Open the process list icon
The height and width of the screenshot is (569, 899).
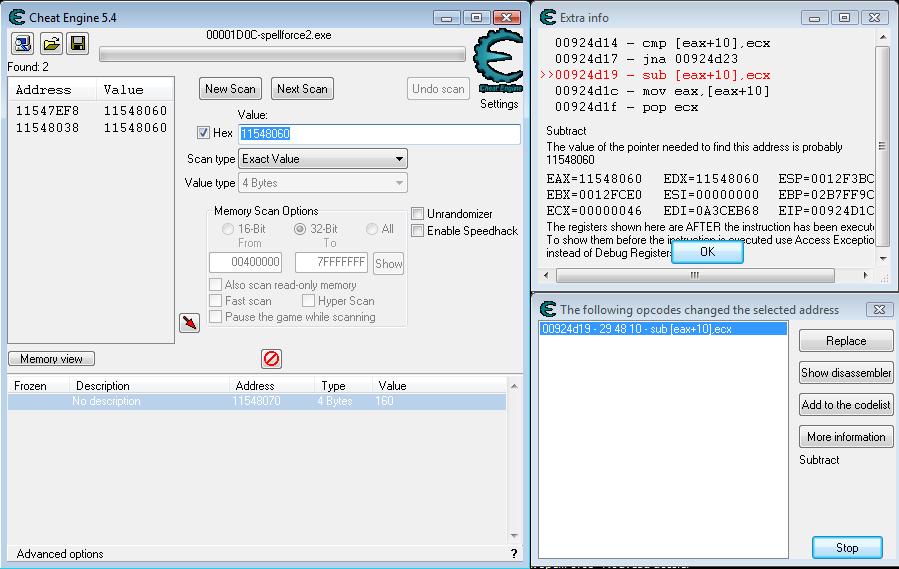click(x=23, y=43)
